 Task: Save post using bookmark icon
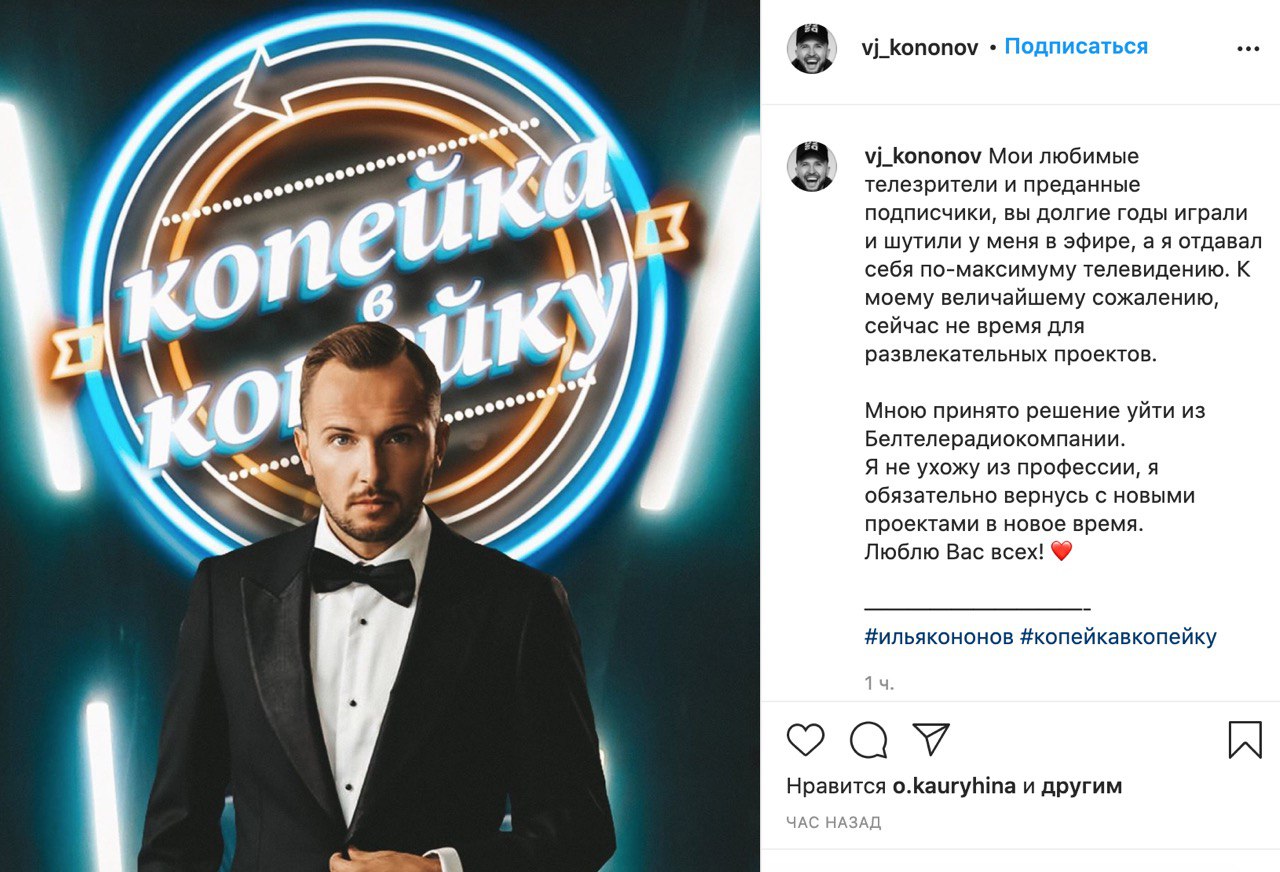pos(1245,740)
